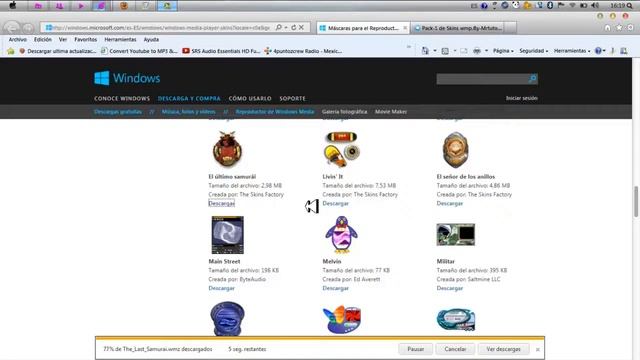640x360 pixels.
Task: Expand the address bar autocomplete dropdown arrow
Action: [286, 27]
